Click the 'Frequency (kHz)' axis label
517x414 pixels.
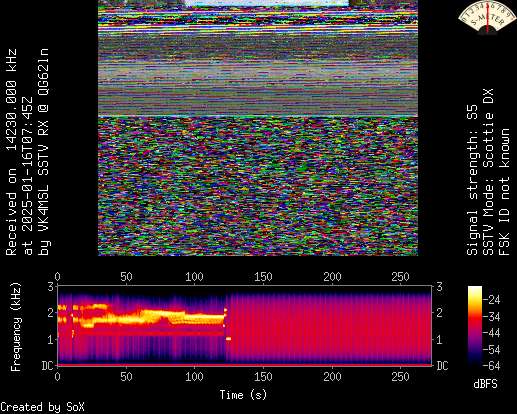click(15, 327)
